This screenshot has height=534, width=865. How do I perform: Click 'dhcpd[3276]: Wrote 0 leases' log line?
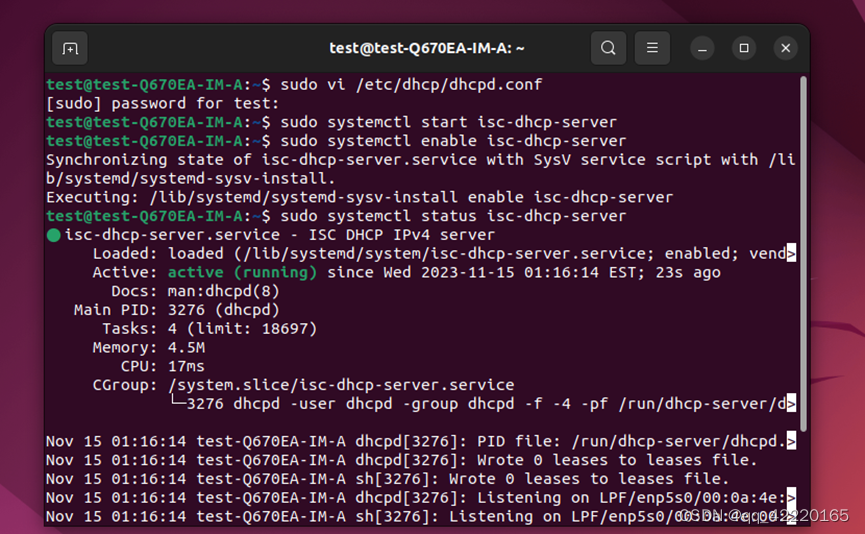point(402,460)
